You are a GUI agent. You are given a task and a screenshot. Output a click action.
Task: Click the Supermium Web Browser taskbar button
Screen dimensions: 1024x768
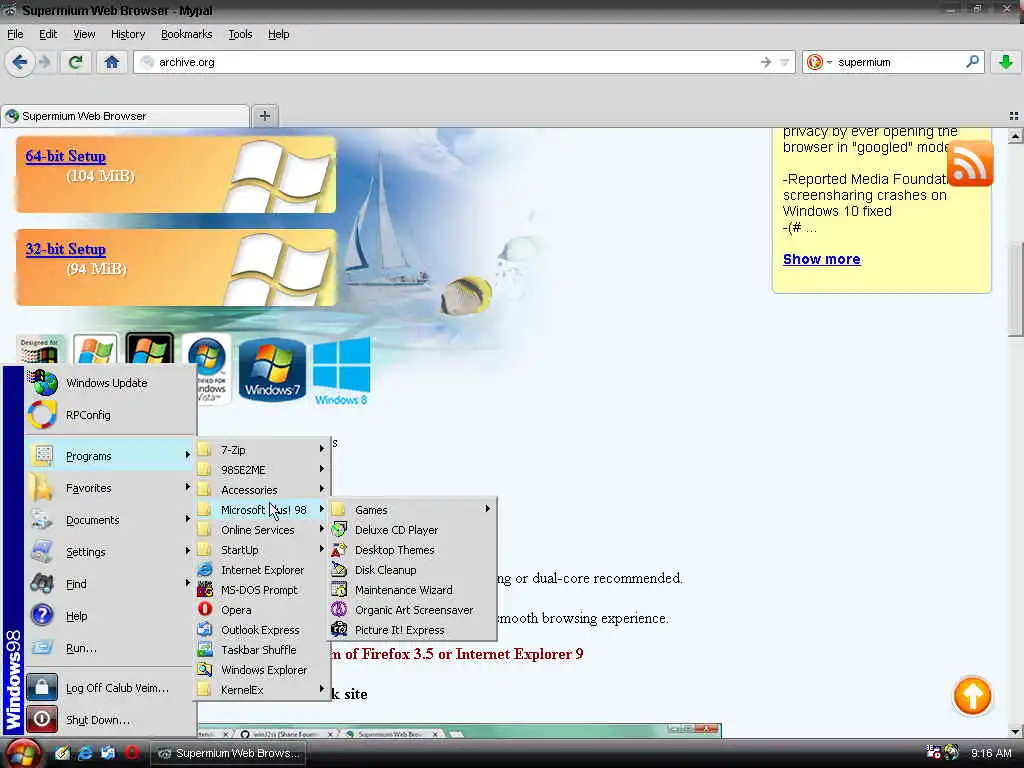(229, 753)
